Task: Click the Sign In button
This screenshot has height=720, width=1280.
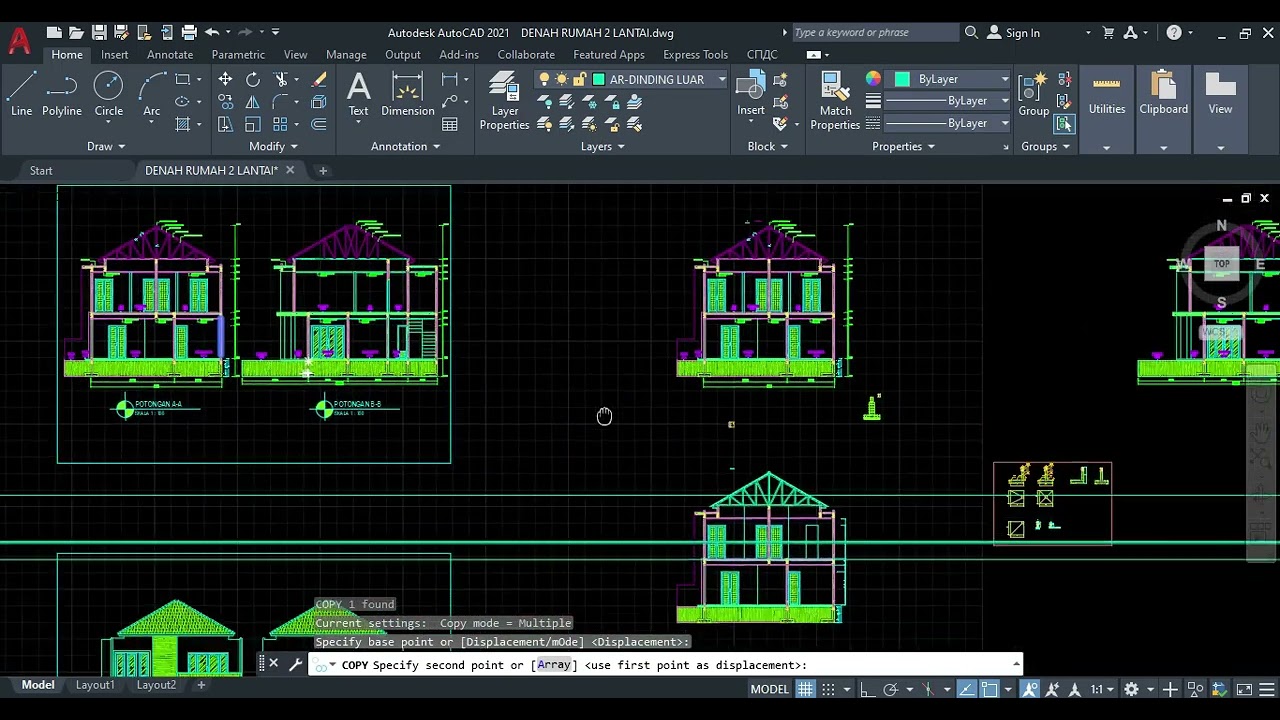Action: point(1013,33)
